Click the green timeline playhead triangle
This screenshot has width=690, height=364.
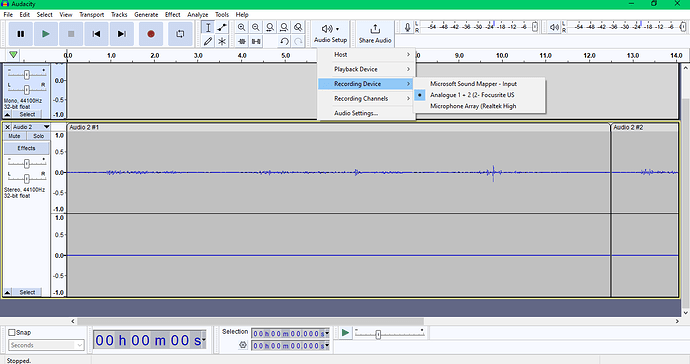click(x=13, y=55)
